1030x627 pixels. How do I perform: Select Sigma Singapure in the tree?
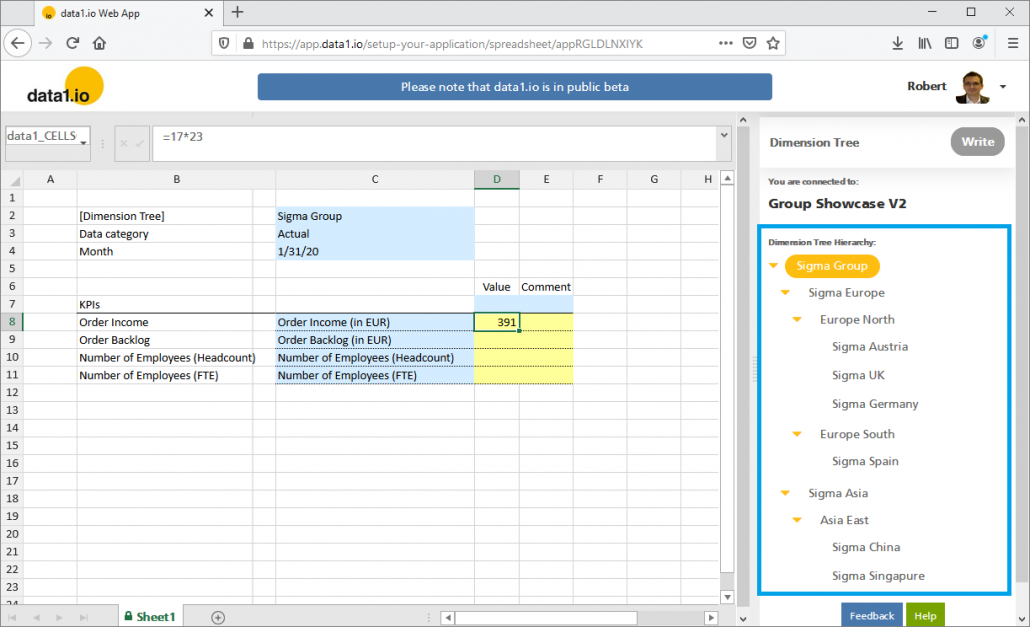pyautogui.click(x=878, y=576)
